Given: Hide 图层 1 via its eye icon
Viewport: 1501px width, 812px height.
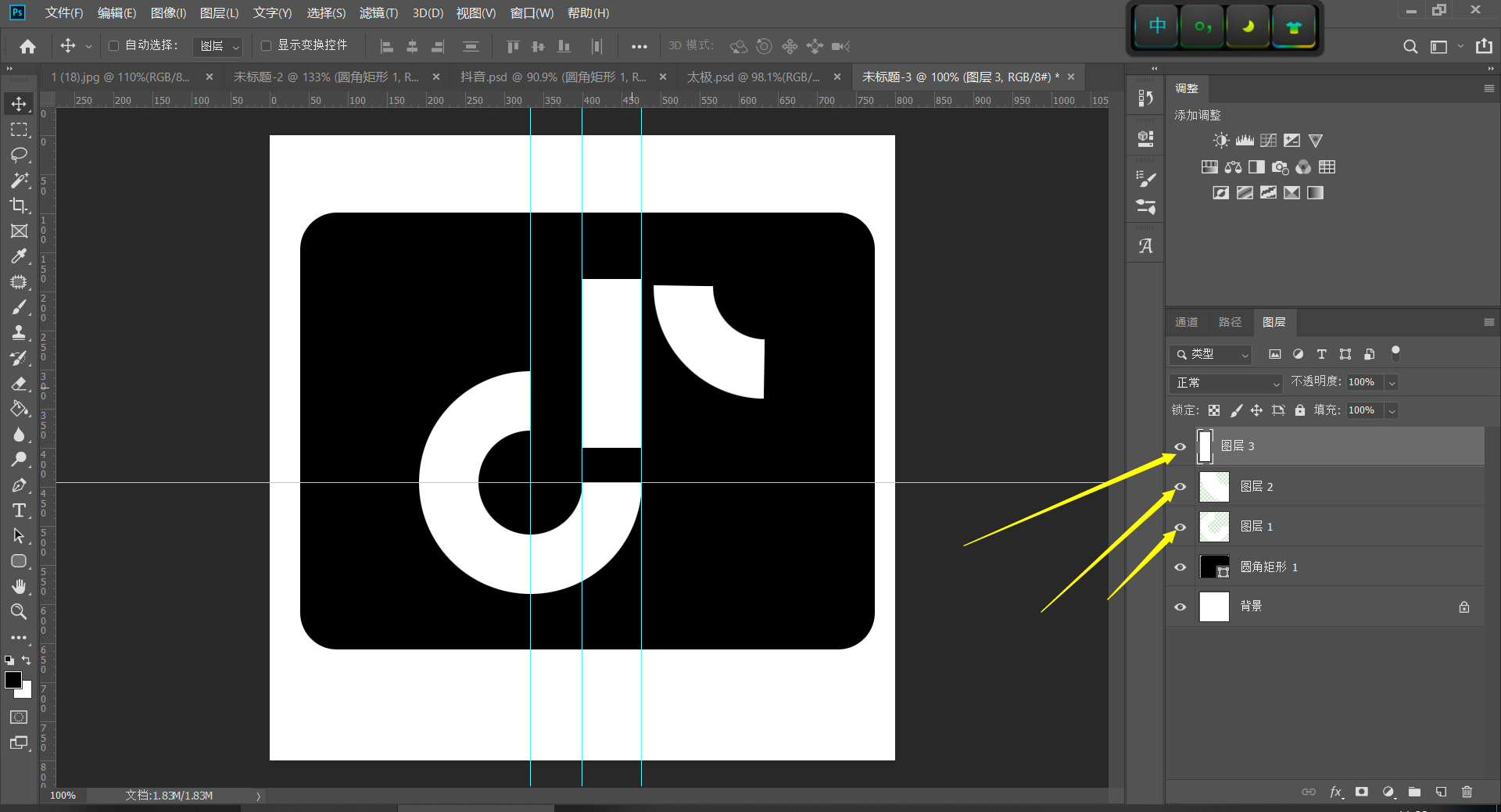Looking at the screenshot, I should tap(1180, 528).
